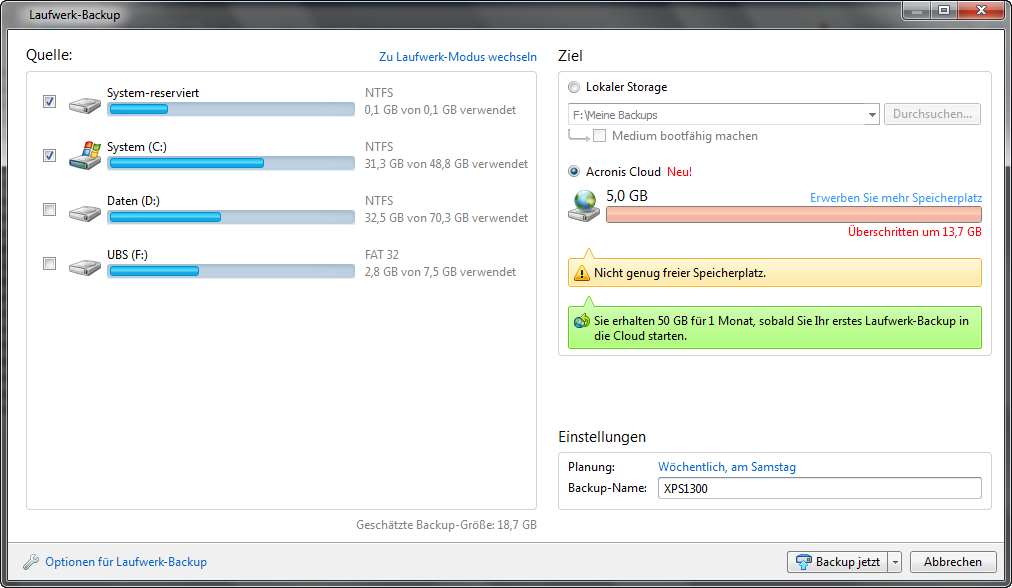
Task: Click the yellow warning triangle icon
Action: (x=581, y=273)
